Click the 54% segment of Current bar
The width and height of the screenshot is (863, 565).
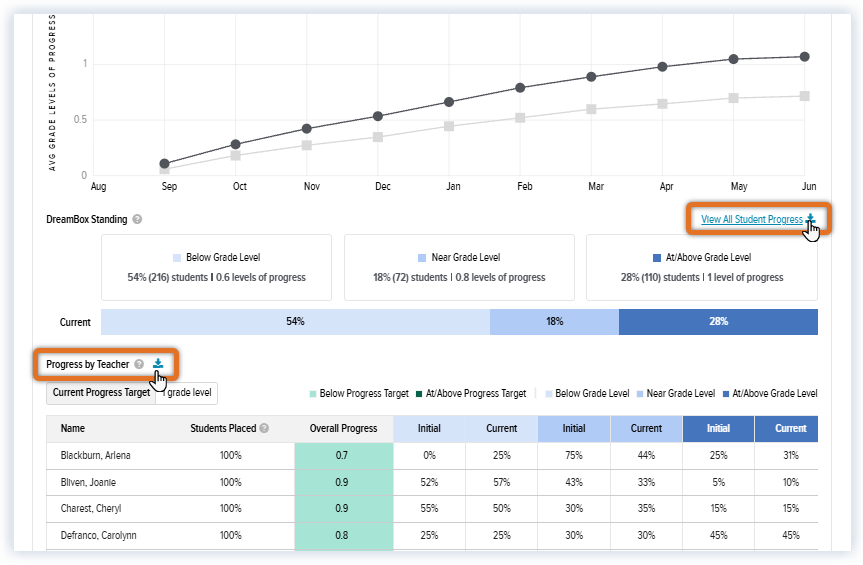(296, 322)
